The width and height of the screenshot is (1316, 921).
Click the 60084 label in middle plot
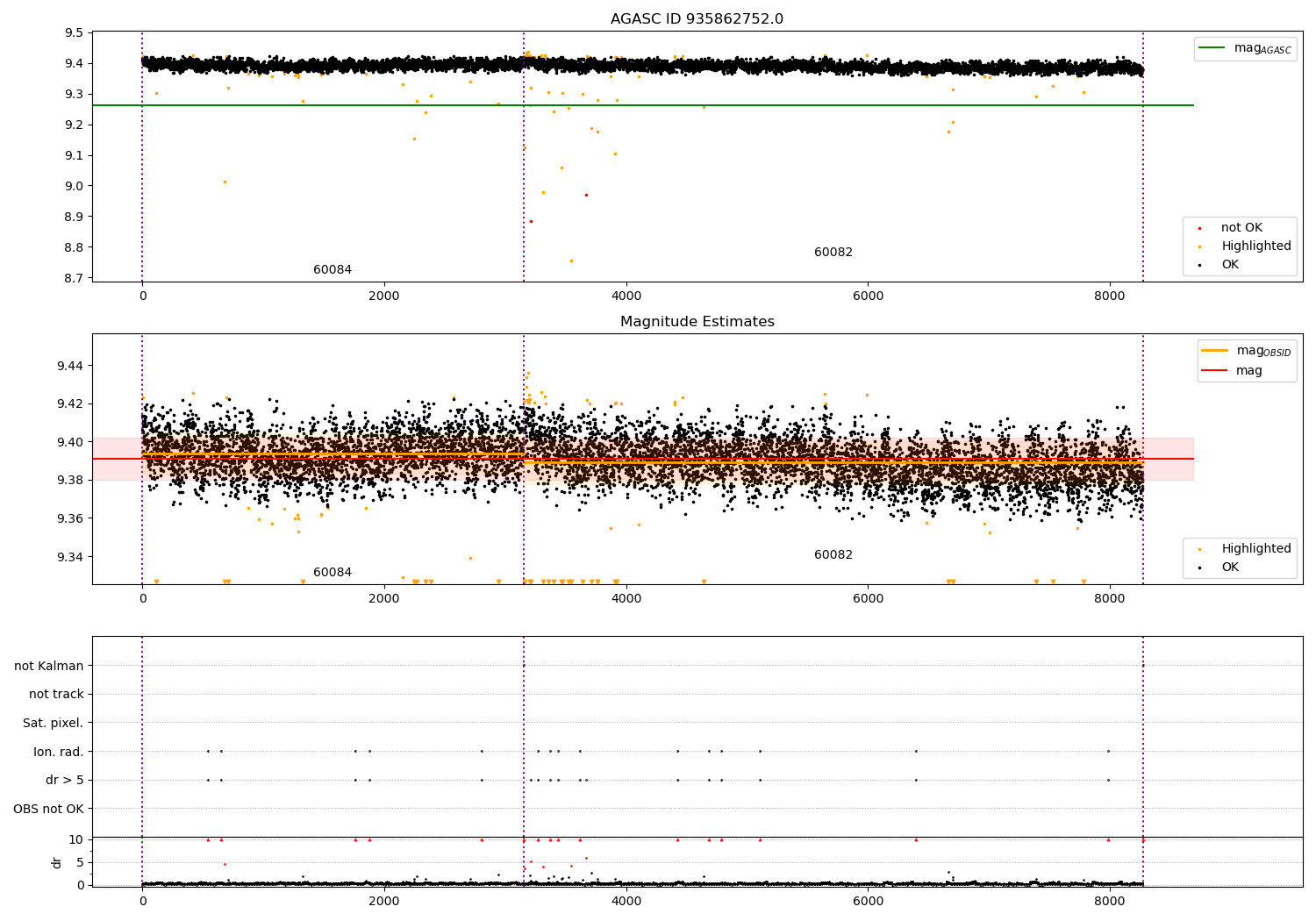point(333,573)
